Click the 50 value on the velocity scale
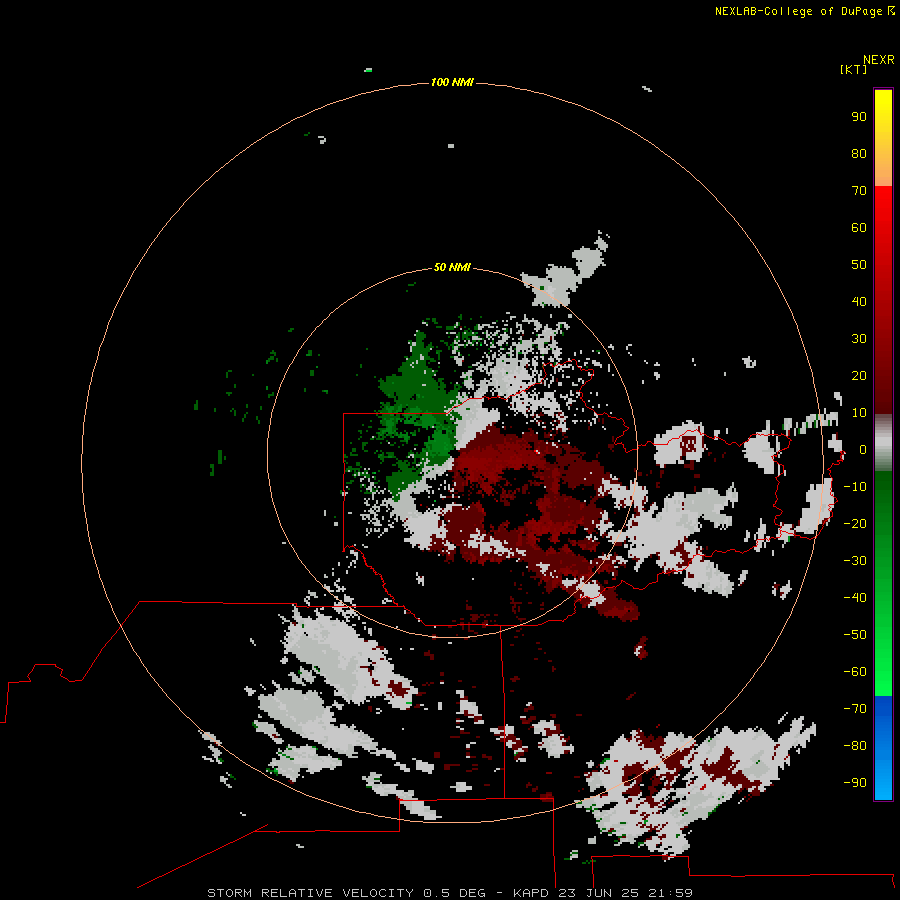Screen dimensions: 900x900 pos(859,265)
